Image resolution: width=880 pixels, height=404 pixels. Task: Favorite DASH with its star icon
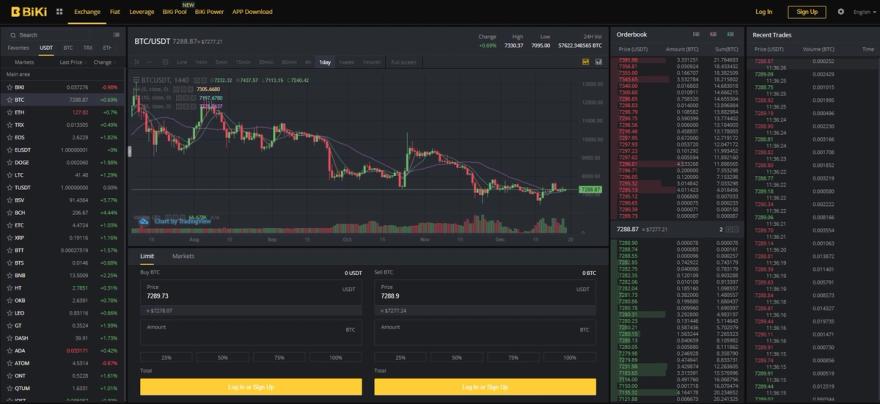point(10,338)
